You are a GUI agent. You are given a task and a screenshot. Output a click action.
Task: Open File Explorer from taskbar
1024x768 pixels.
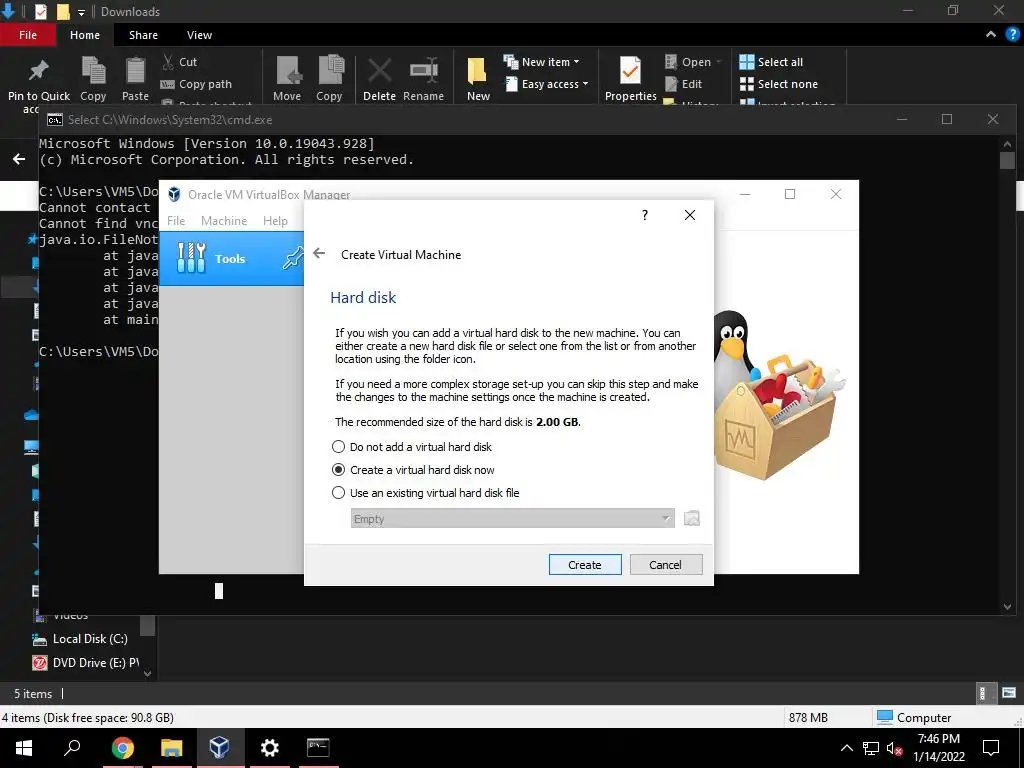point(171,748)
